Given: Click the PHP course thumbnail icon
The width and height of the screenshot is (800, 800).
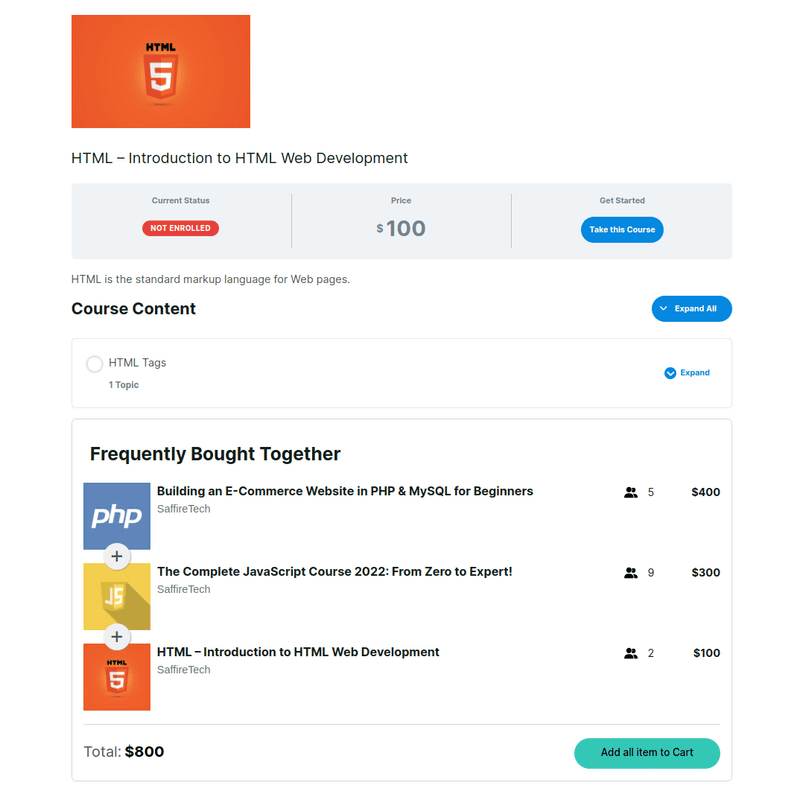Looking at the screenshot, I should (117, 516).
